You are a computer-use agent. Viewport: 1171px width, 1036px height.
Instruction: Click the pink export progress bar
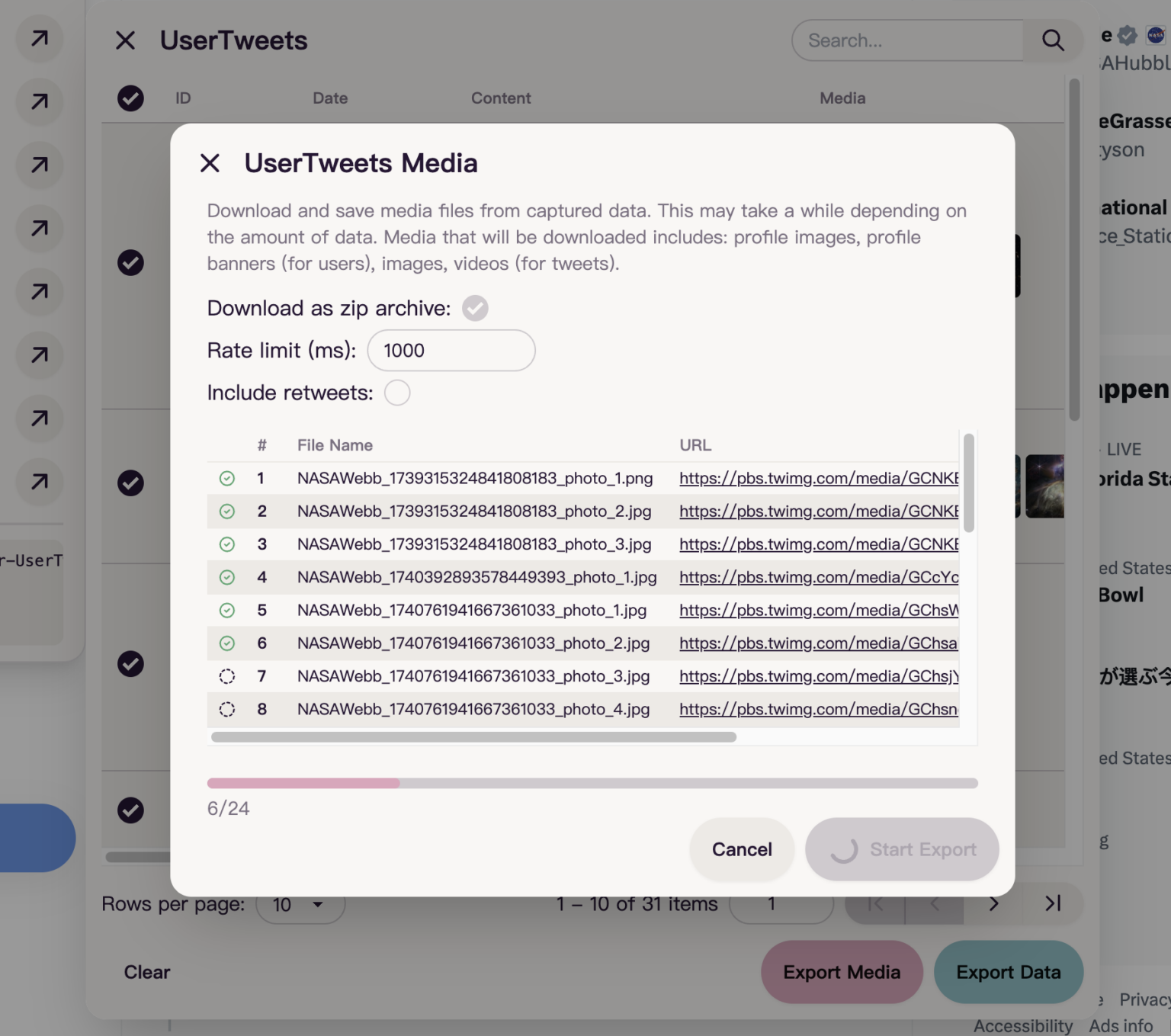(303, 783)
